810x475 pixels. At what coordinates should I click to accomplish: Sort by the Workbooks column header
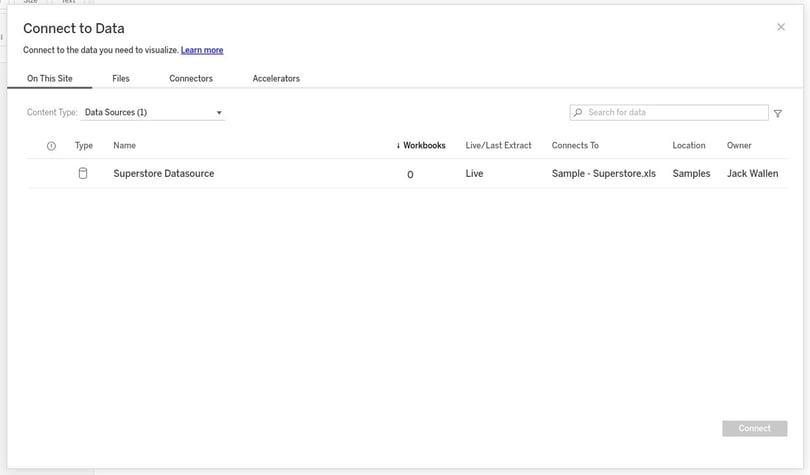click(x=422, y=146)
